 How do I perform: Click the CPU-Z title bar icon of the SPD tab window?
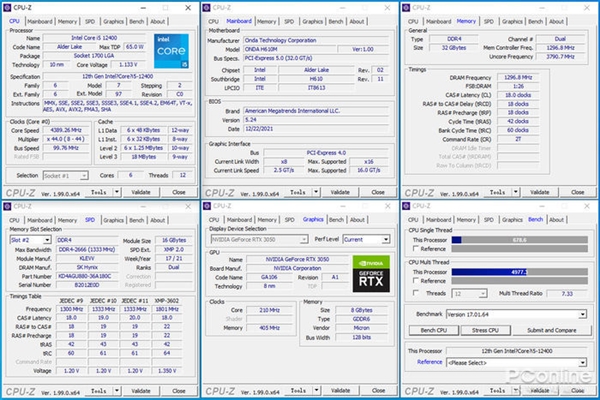click(x=7, y=206)
